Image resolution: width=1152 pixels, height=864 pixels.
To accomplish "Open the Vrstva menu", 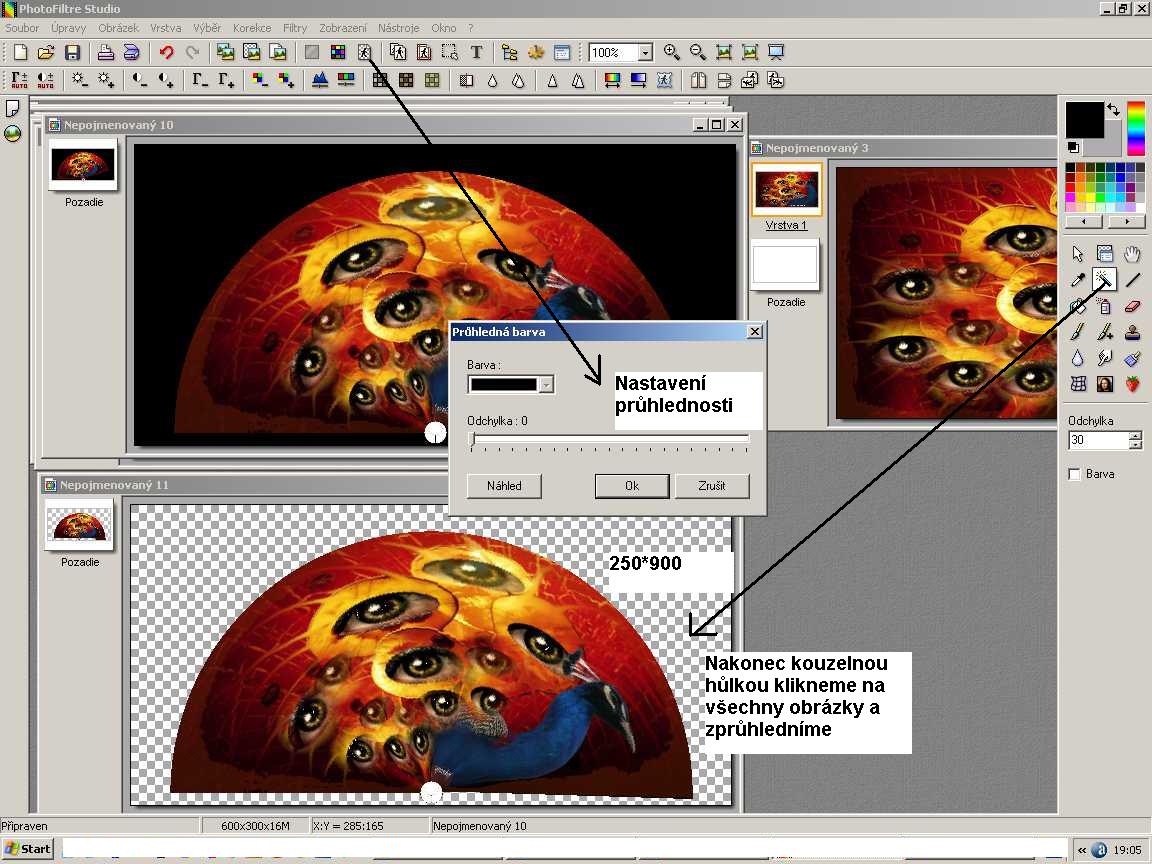I will (x=166, y=28).
